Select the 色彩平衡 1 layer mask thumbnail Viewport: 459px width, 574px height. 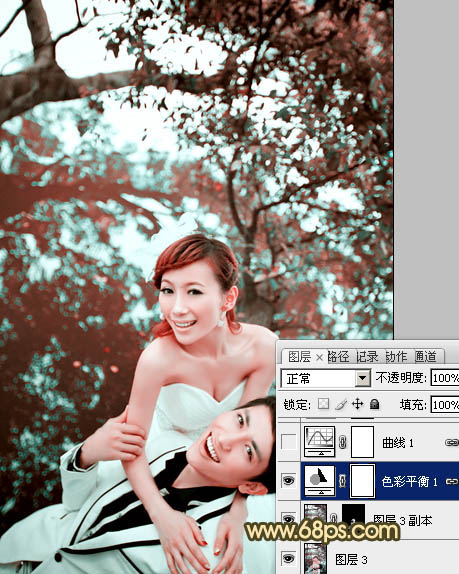pyautogui.click(x=362, y=481)
